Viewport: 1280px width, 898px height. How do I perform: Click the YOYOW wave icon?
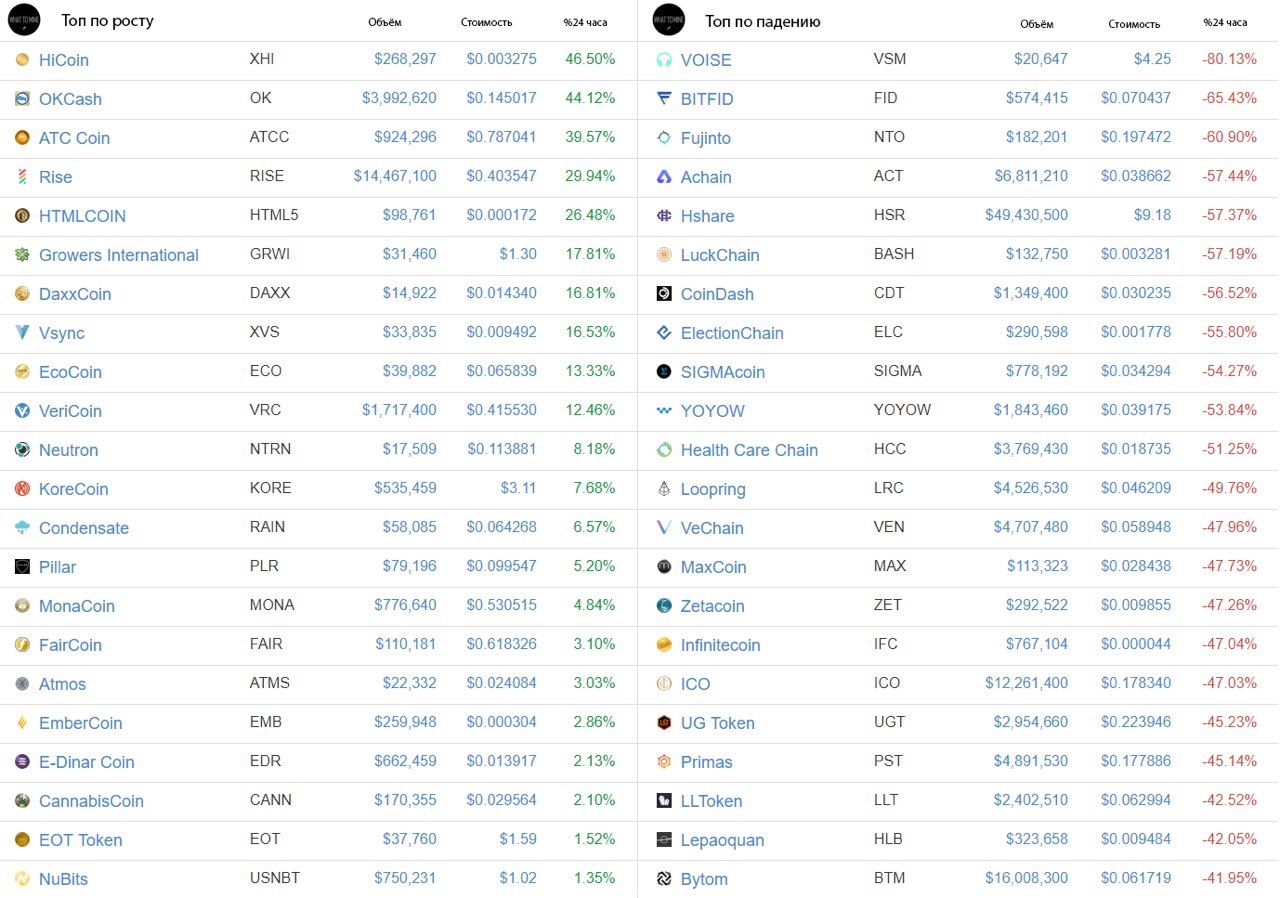(664, 411)
